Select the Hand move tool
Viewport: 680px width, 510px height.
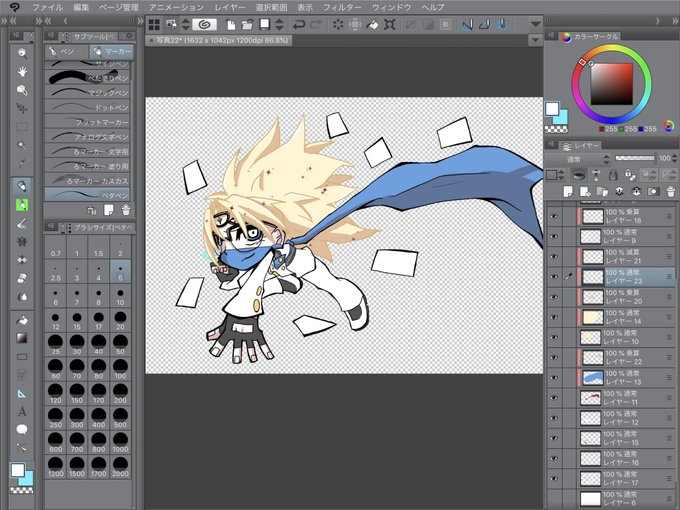[x=22, y=72]
